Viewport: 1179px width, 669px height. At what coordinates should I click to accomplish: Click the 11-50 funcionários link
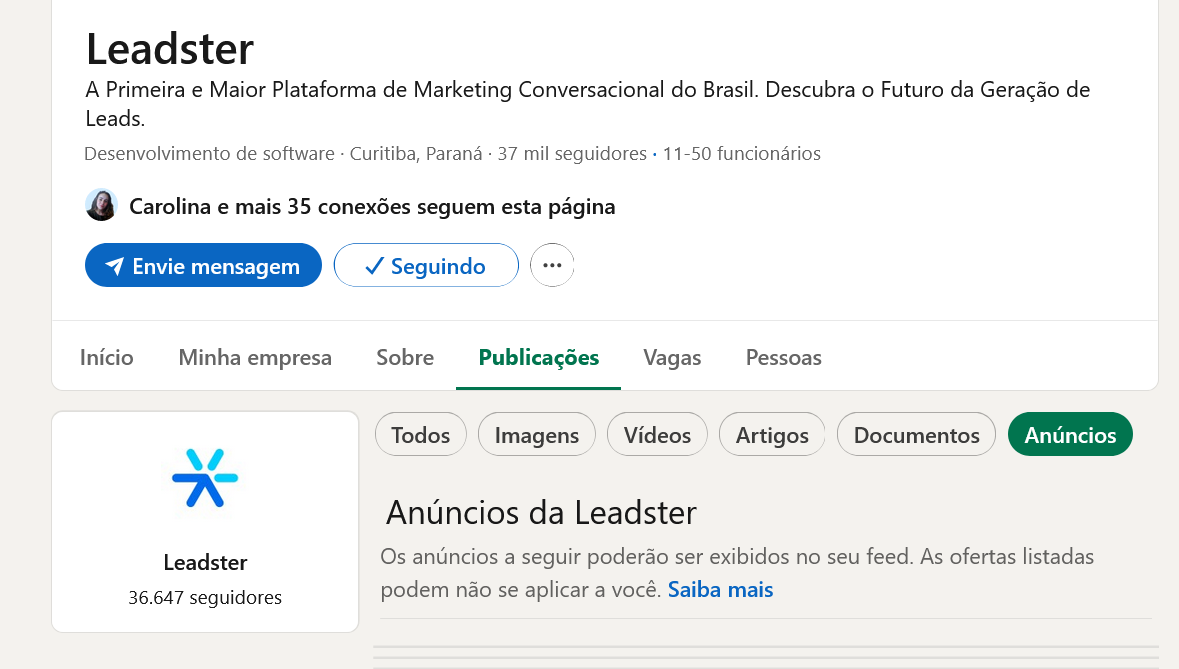741,153
